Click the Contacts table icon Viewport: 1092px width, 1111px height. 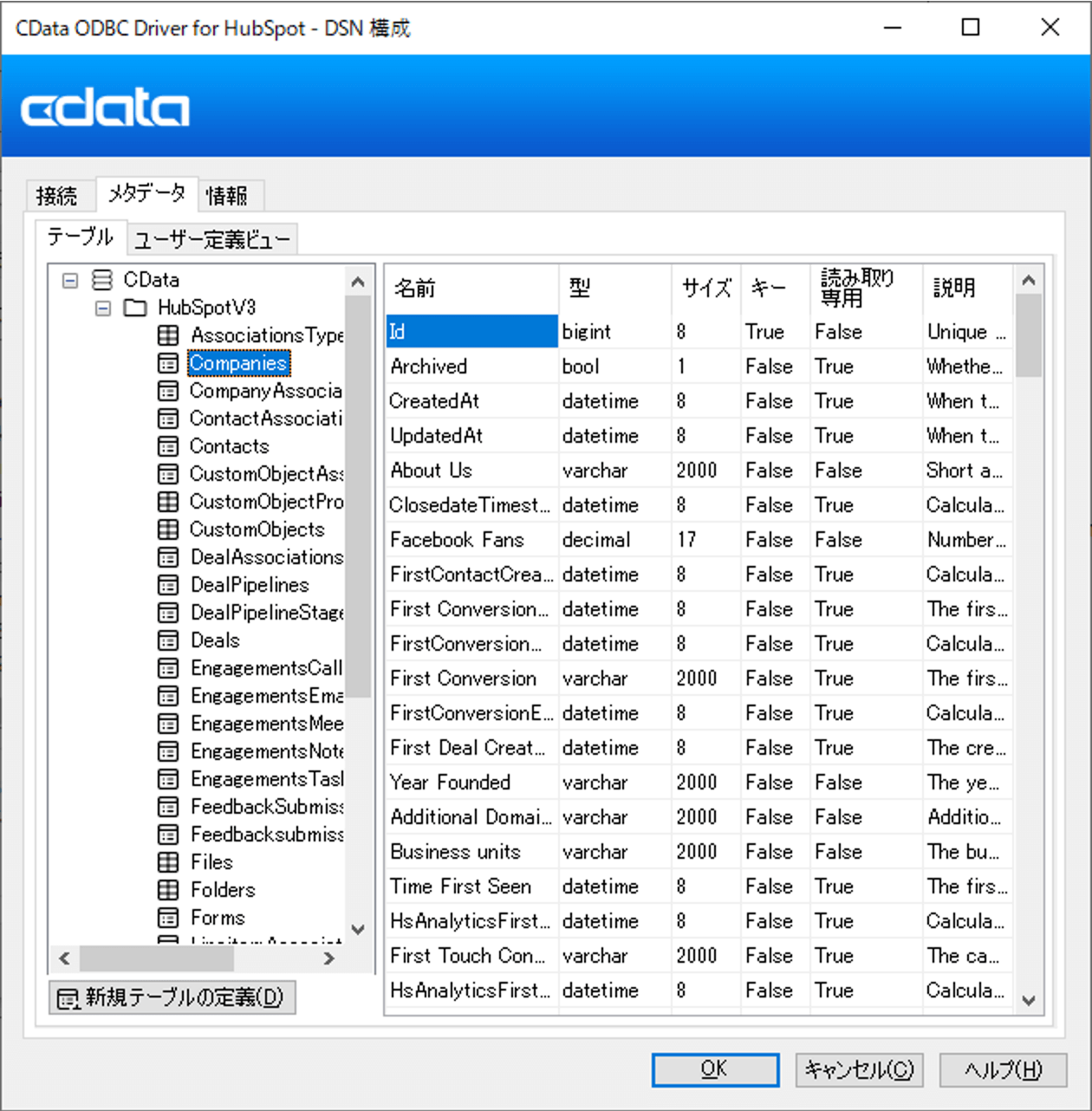coord(168,446)
